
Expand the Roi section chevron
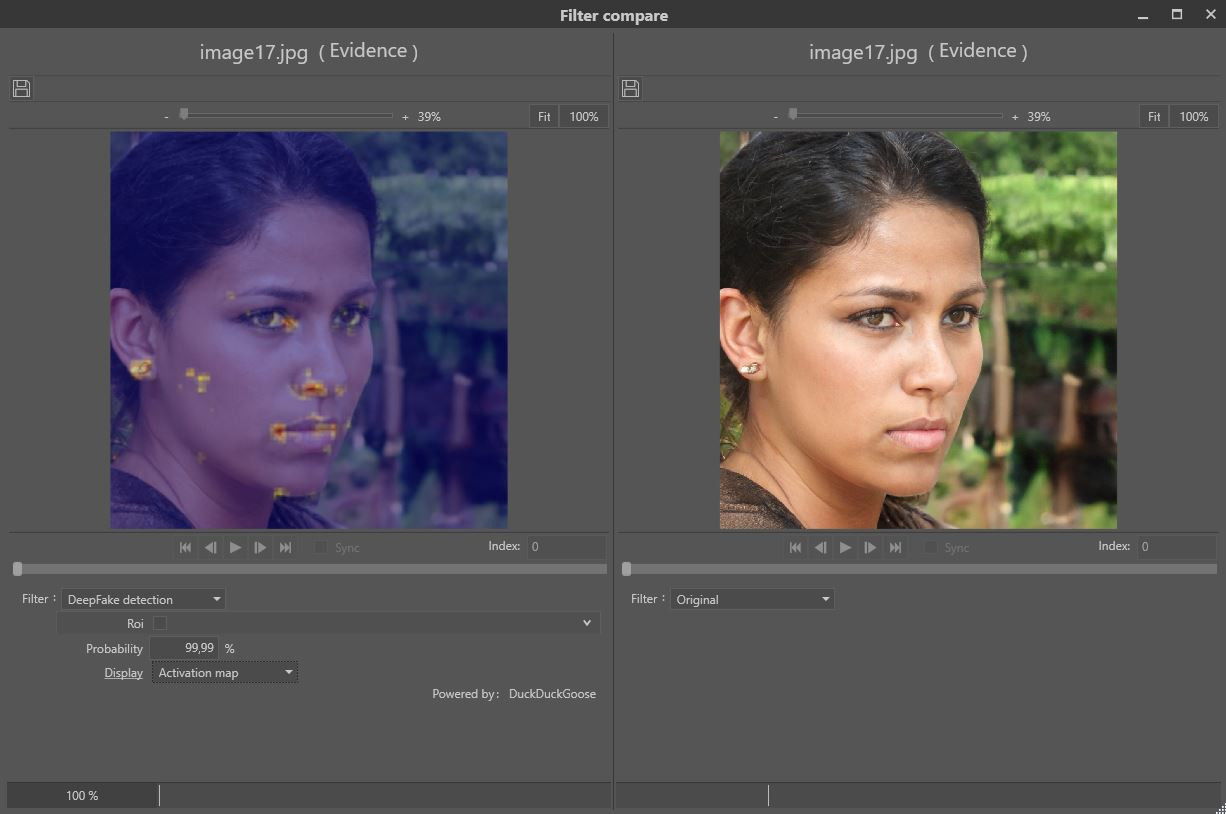click(587, 623)
